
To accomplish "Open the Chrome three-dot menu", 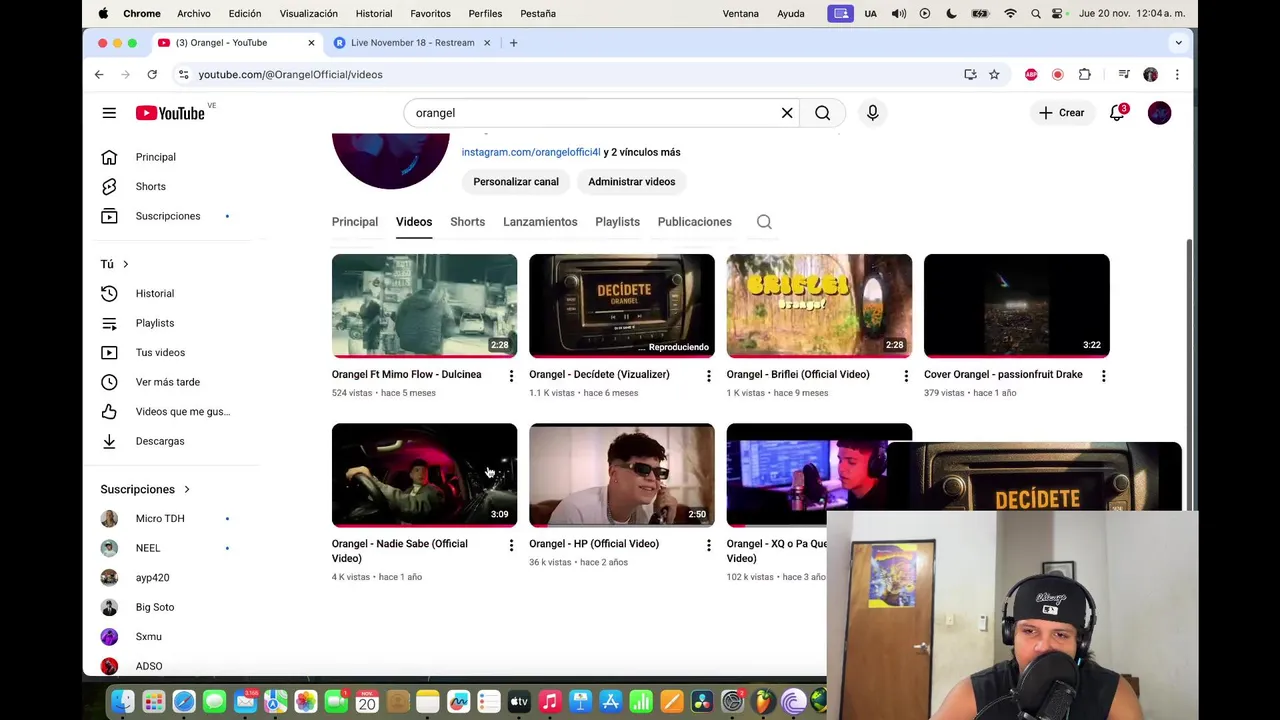I will pyautogui.click(x=1177, y=74).
